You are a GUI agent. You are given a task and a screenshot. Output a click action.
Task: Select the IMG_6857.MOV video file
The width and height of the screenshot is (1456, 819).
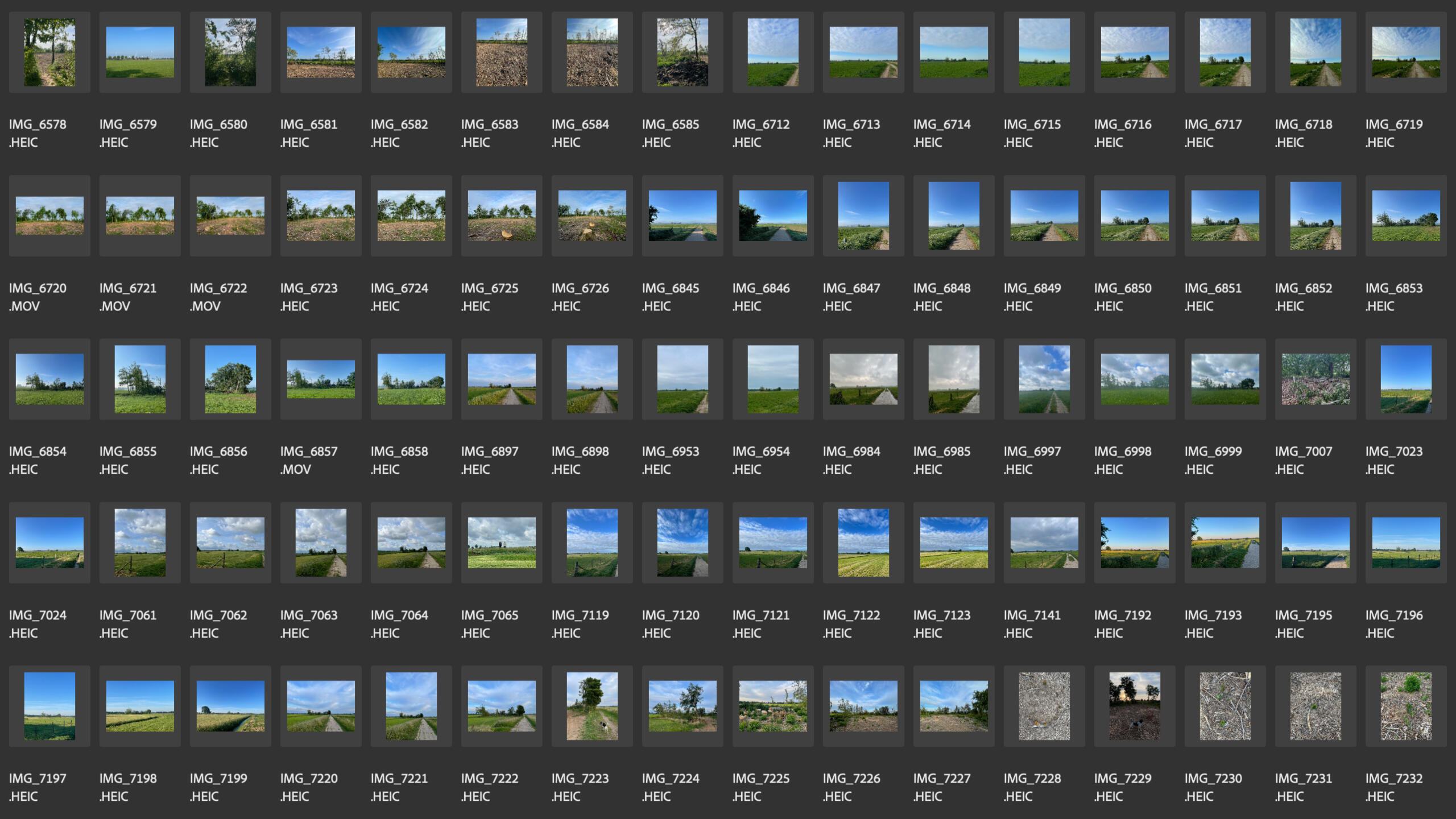(321, 379)
